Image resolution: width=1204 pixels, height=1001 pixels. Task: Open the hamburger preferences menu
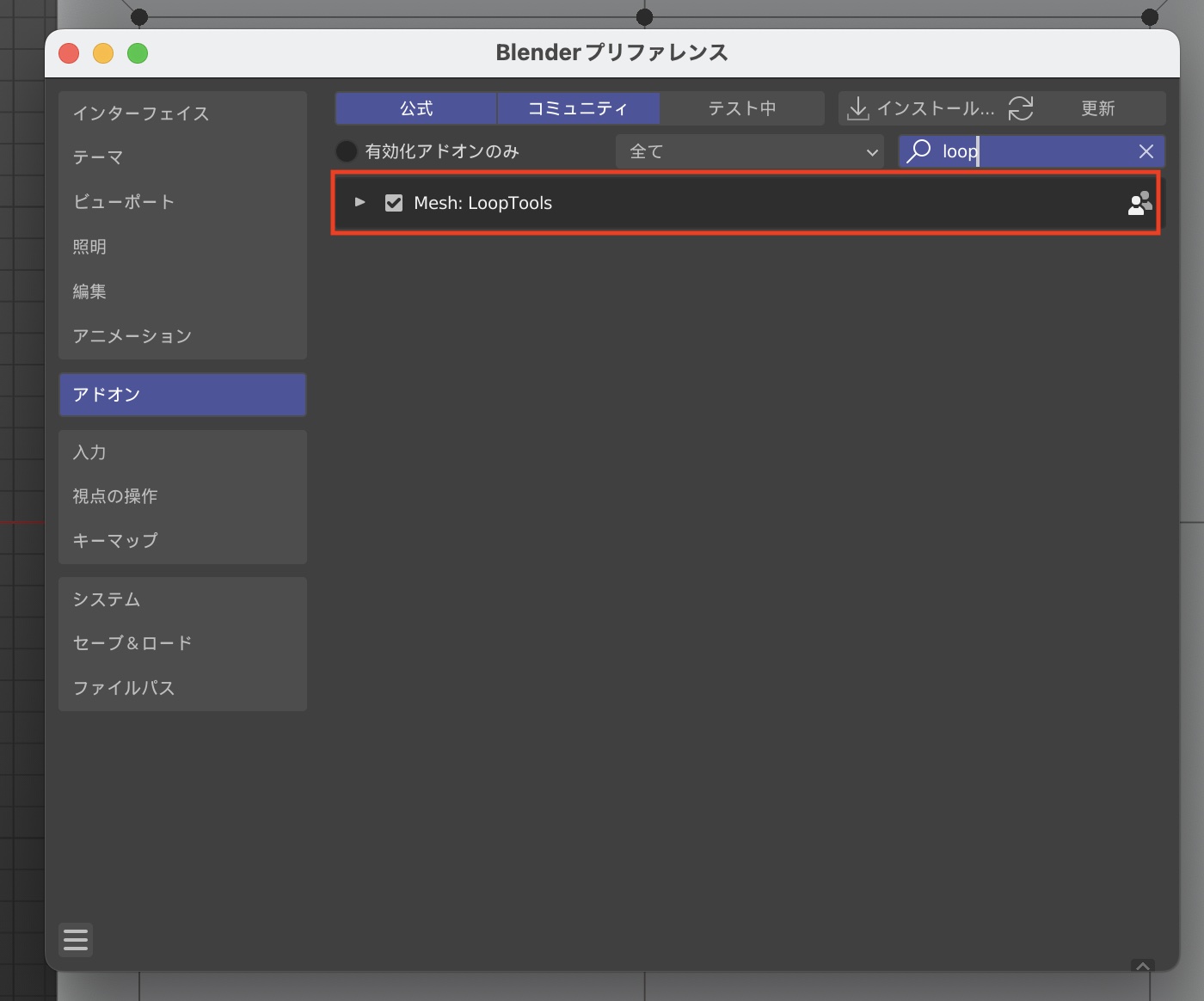click(76, 940)
